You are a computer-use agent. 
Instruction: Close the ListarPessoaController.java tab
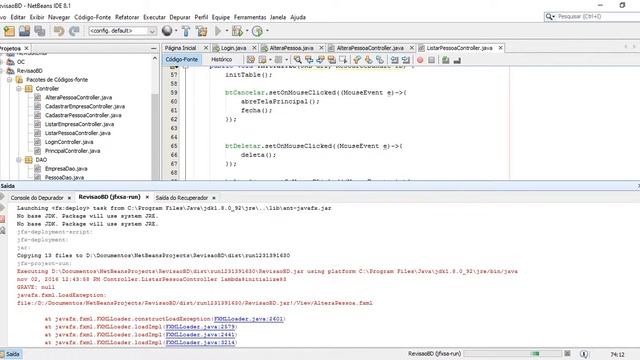500,48
